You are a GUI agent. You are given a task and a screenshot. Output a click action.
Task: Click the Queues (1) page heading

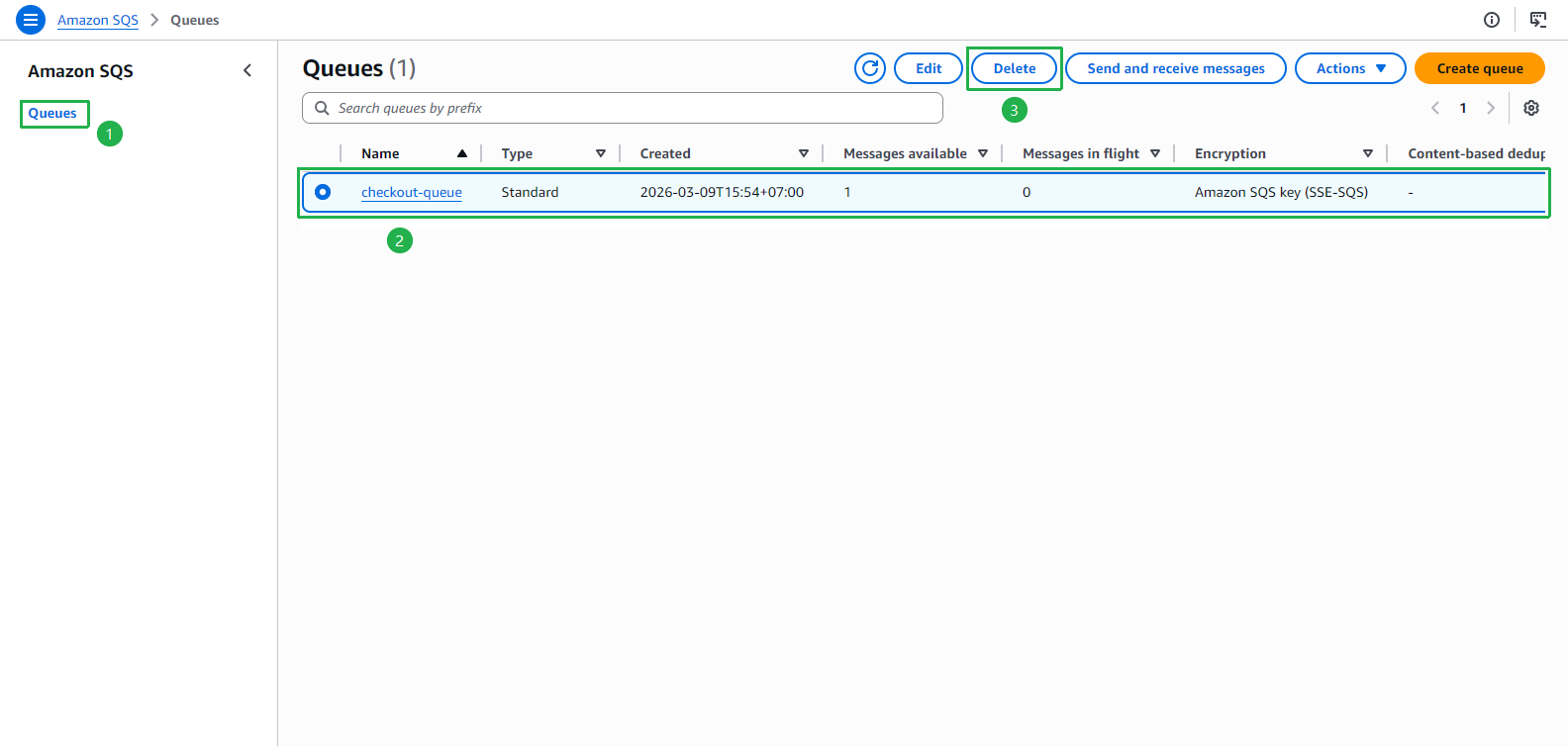click(359, 68)
